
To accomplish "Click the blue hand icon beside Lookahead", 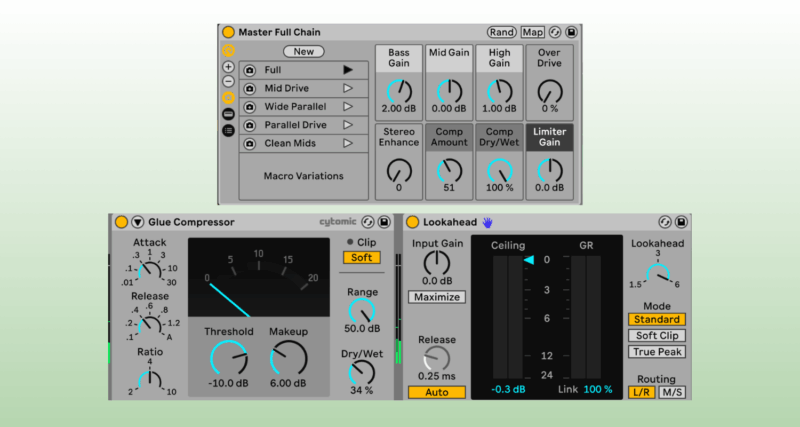I will (x=487, y=222).
